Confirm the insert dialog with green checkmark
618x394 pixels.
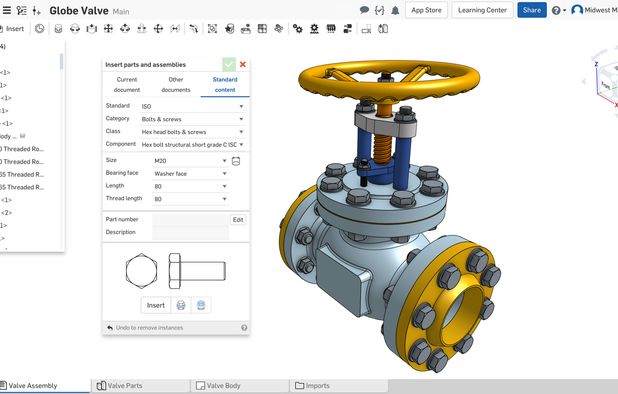coord(229,64)
